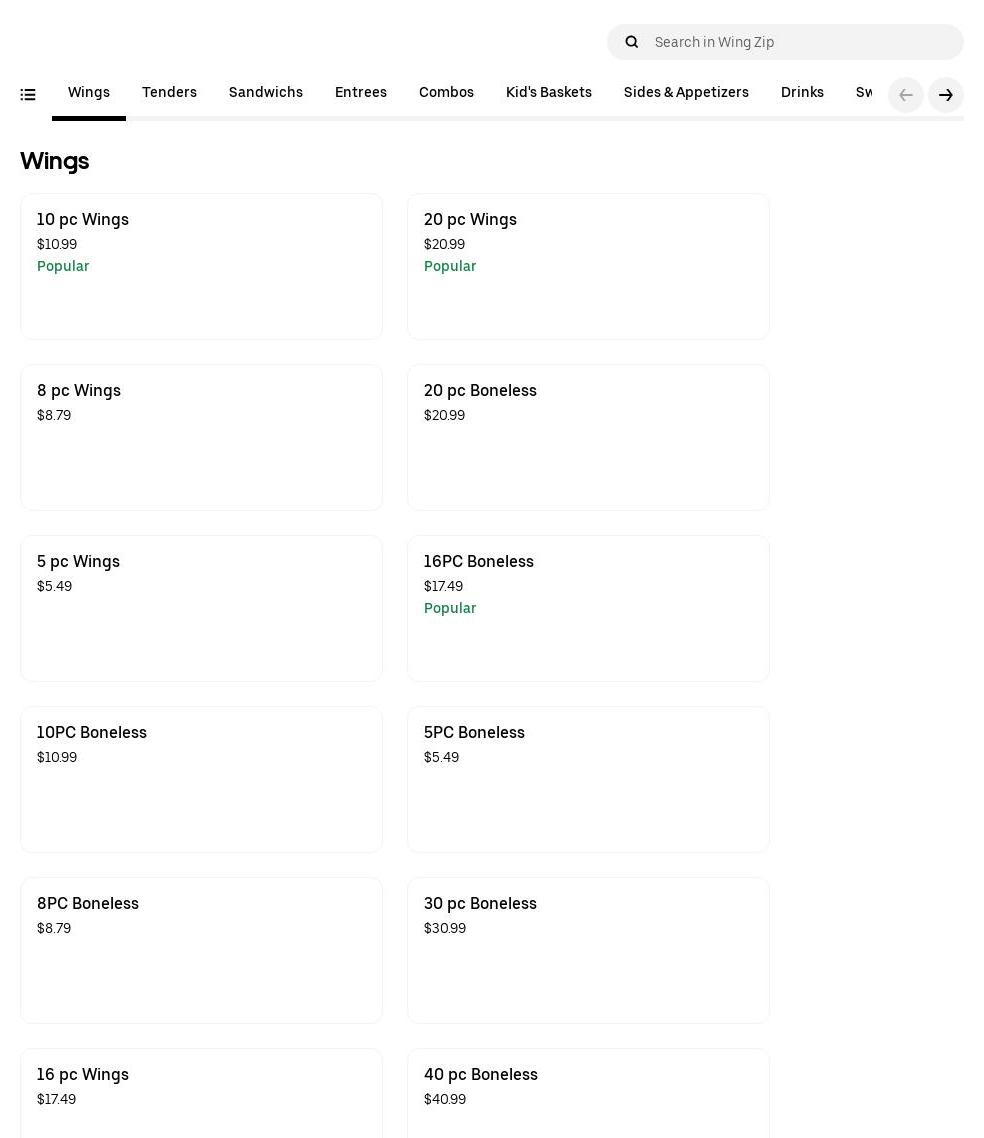Select the 5PC Boneless menu card
The height and width of the screenshot is (1138, 984).
click(588, 779)
